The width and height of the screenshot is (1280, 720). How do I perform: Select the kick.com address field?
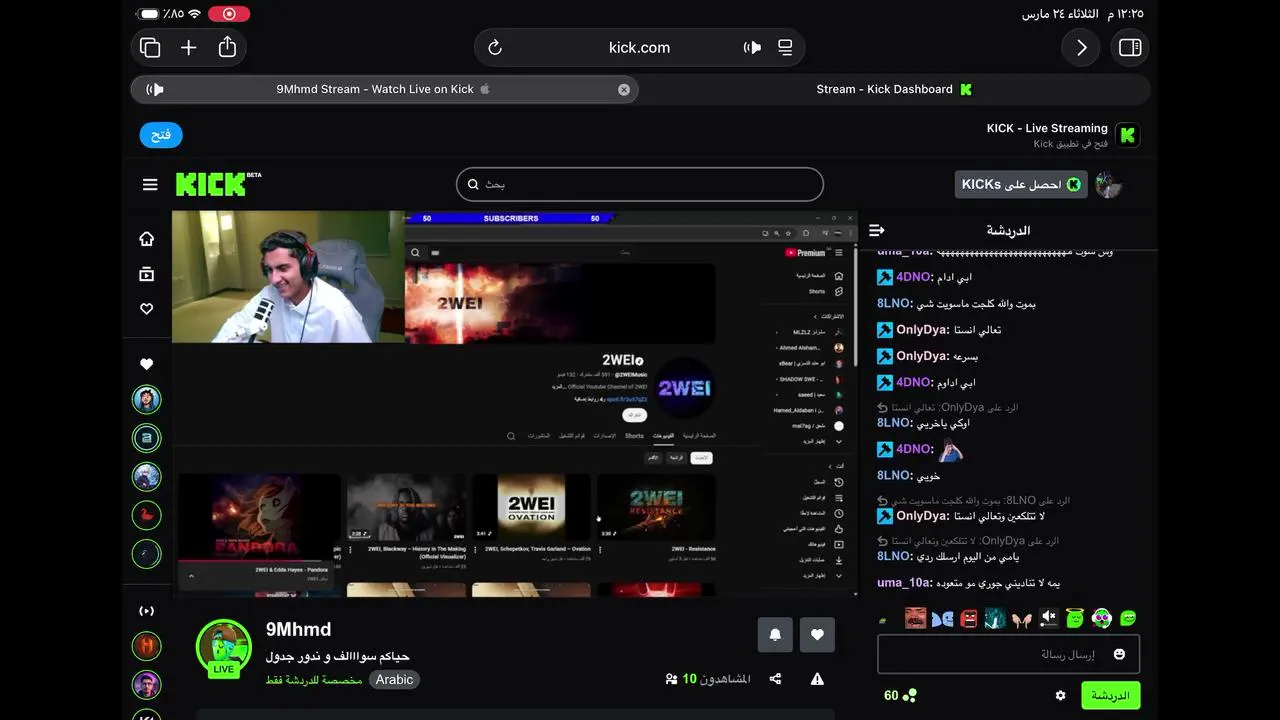pos(639,47)
